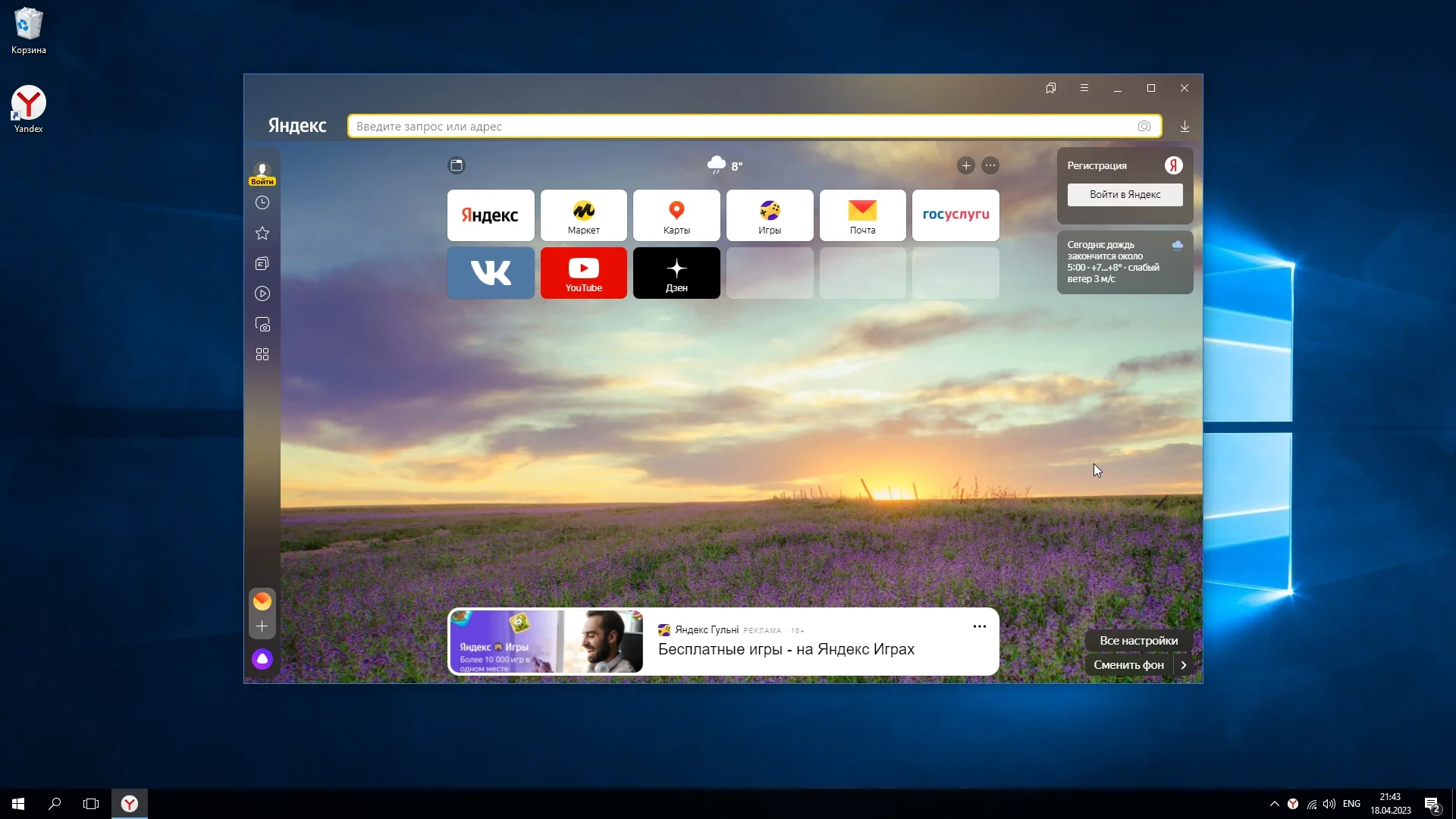This screenshot has height=819, width=1456.
Task: Open Collections icon in sidebar
Action: [x=262, y=263]
